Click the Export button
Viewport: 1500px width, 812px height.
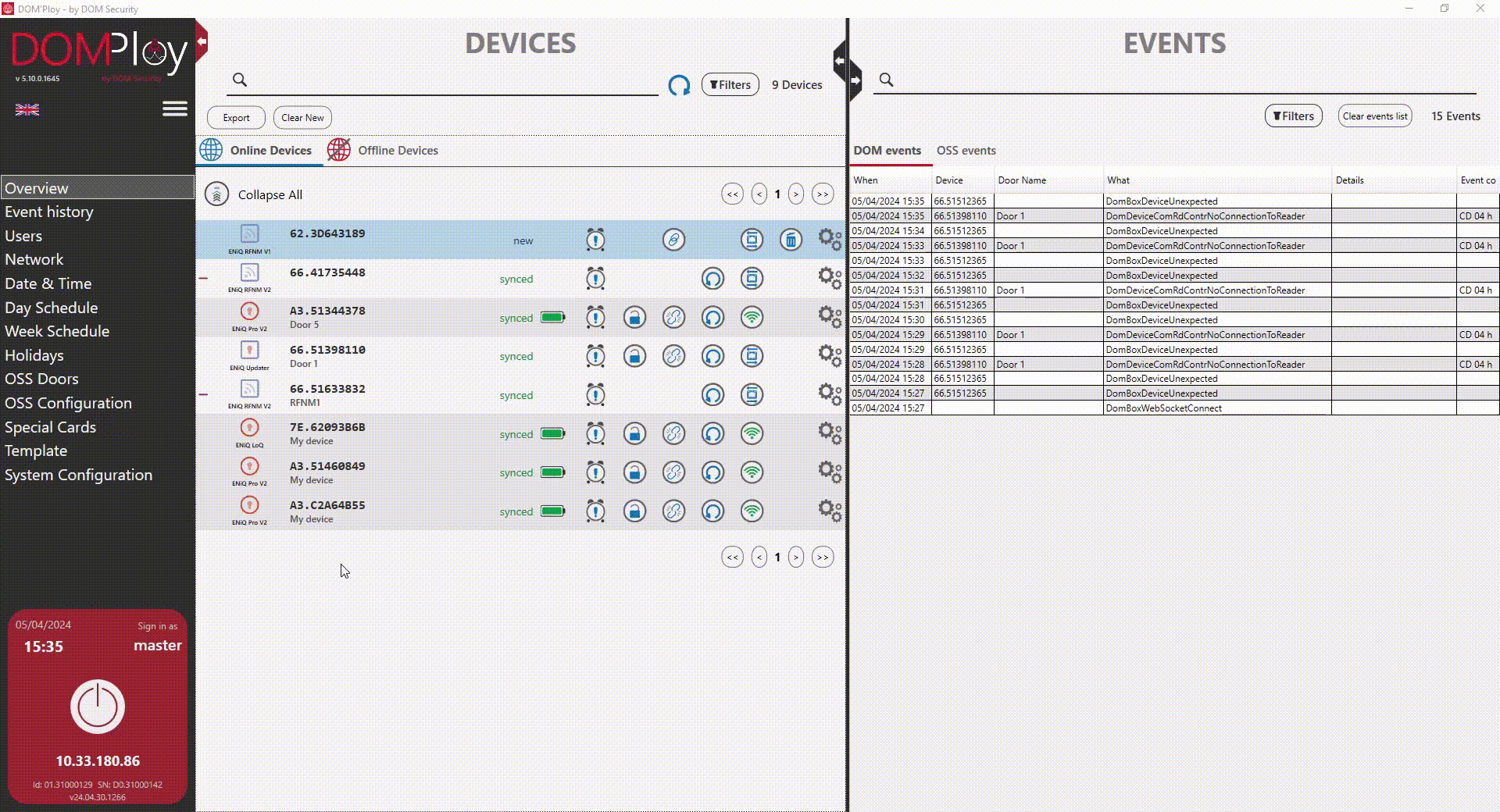(236, 118)
